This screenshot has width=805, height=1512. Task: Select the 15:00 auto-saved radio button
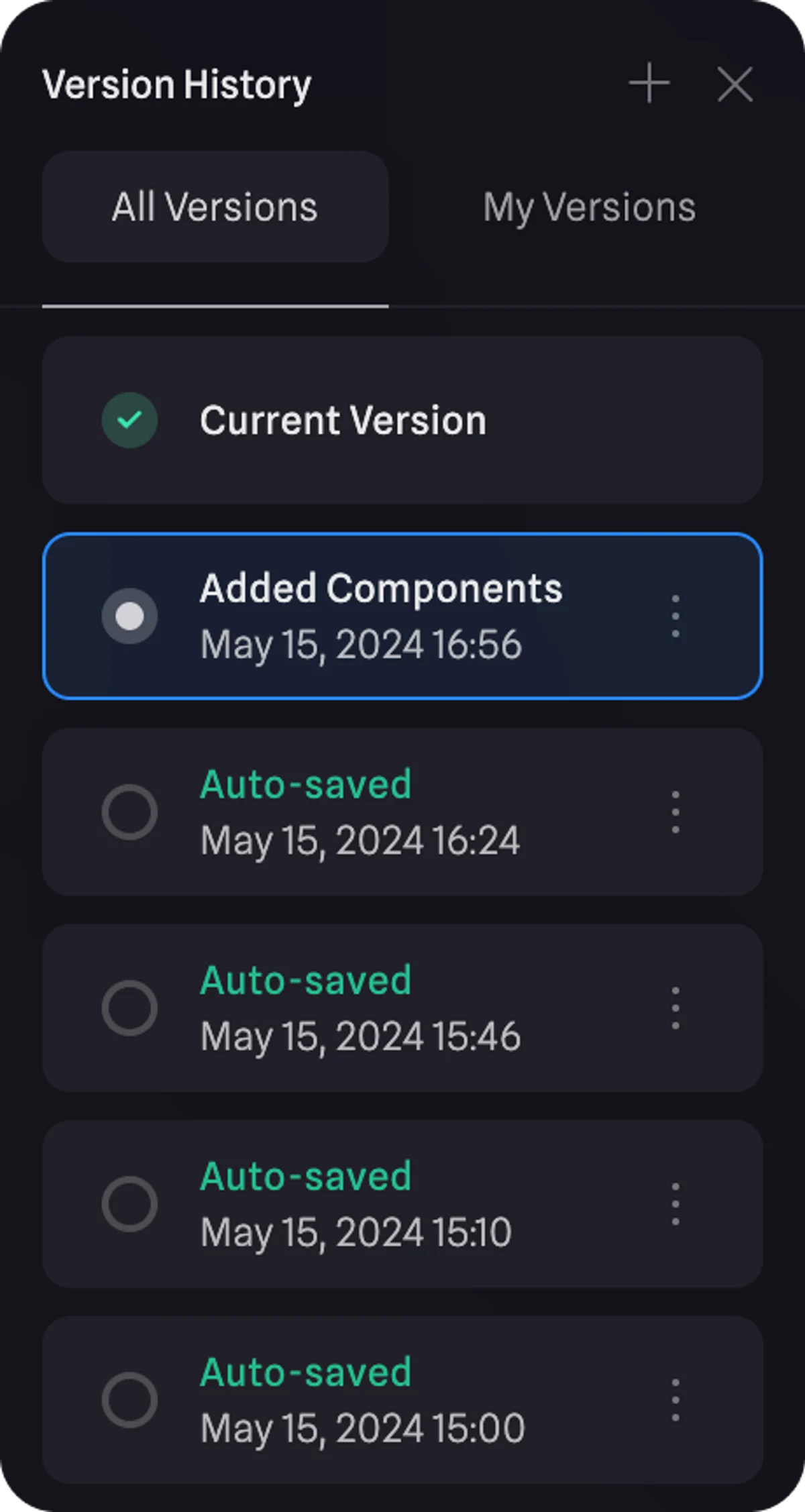click(x=129, y=1399)
